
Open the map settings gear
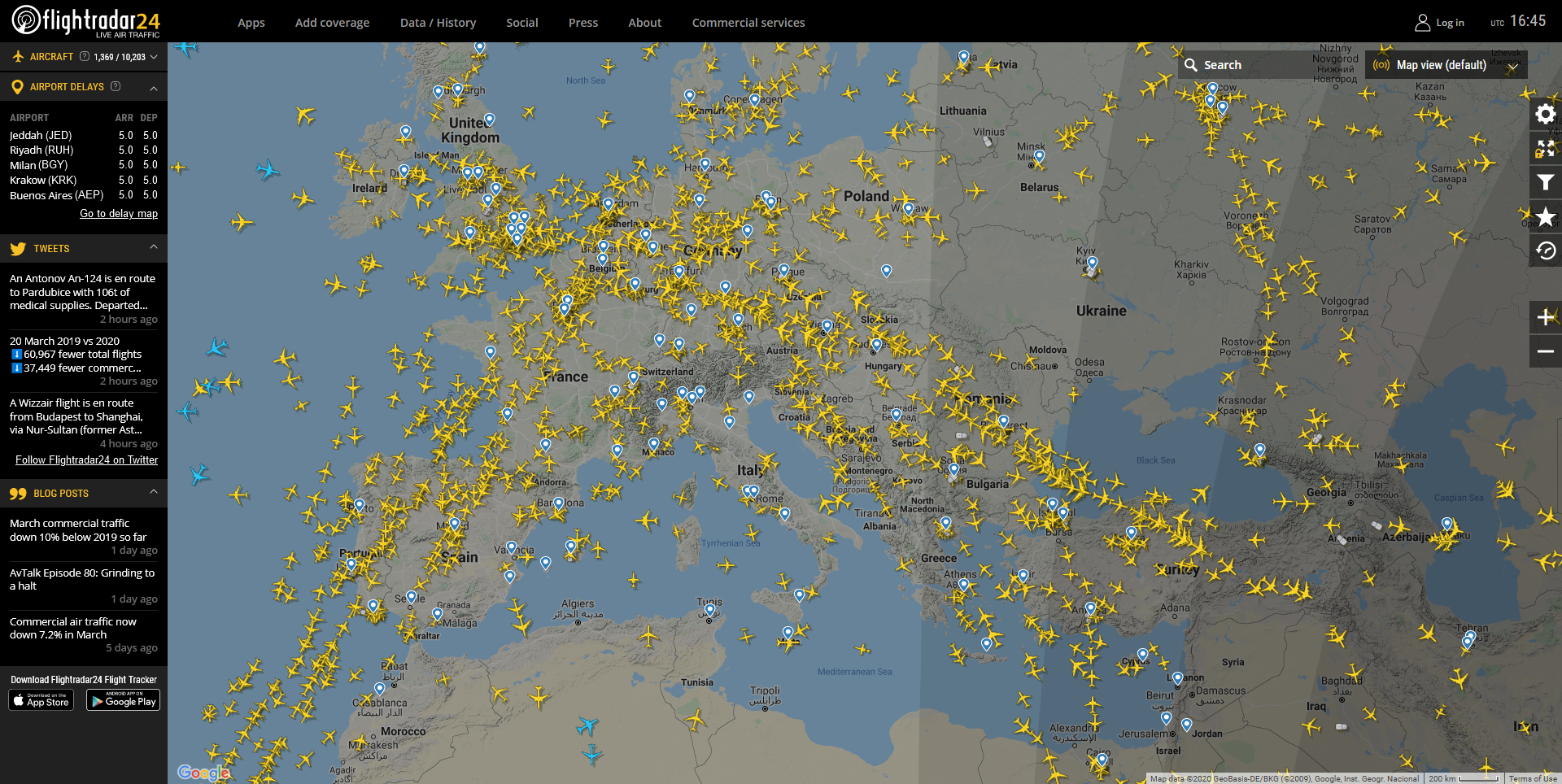pos(1545,115)
